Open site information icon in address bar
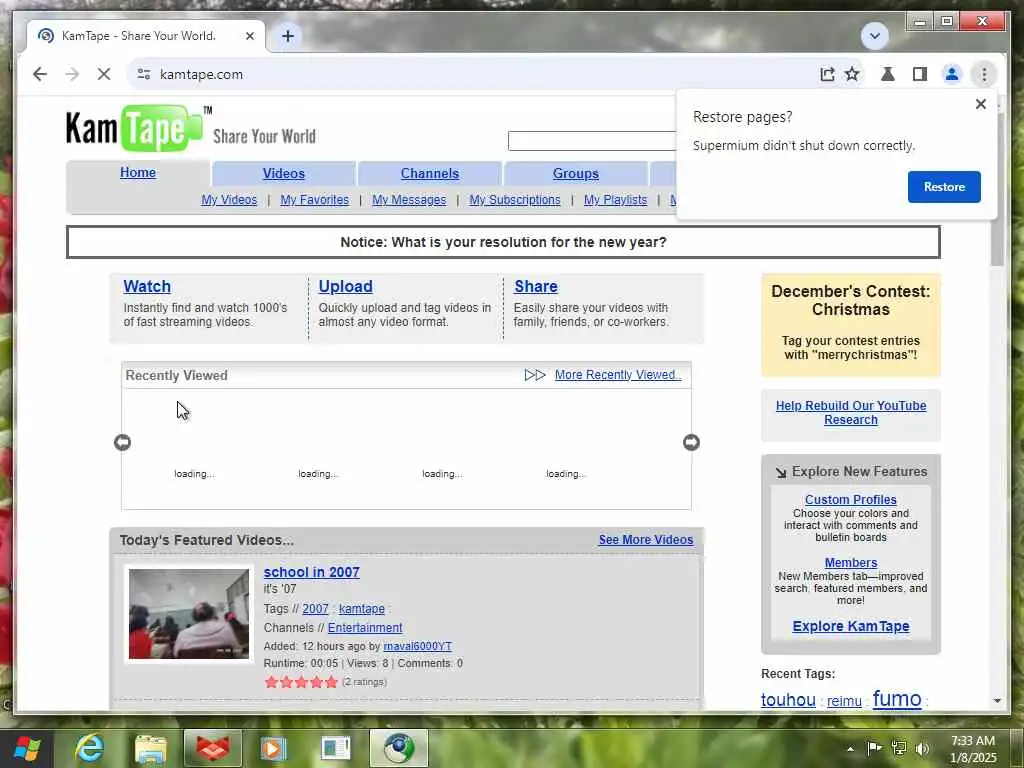The image size is (1024, 768). [x=144, y=74]
